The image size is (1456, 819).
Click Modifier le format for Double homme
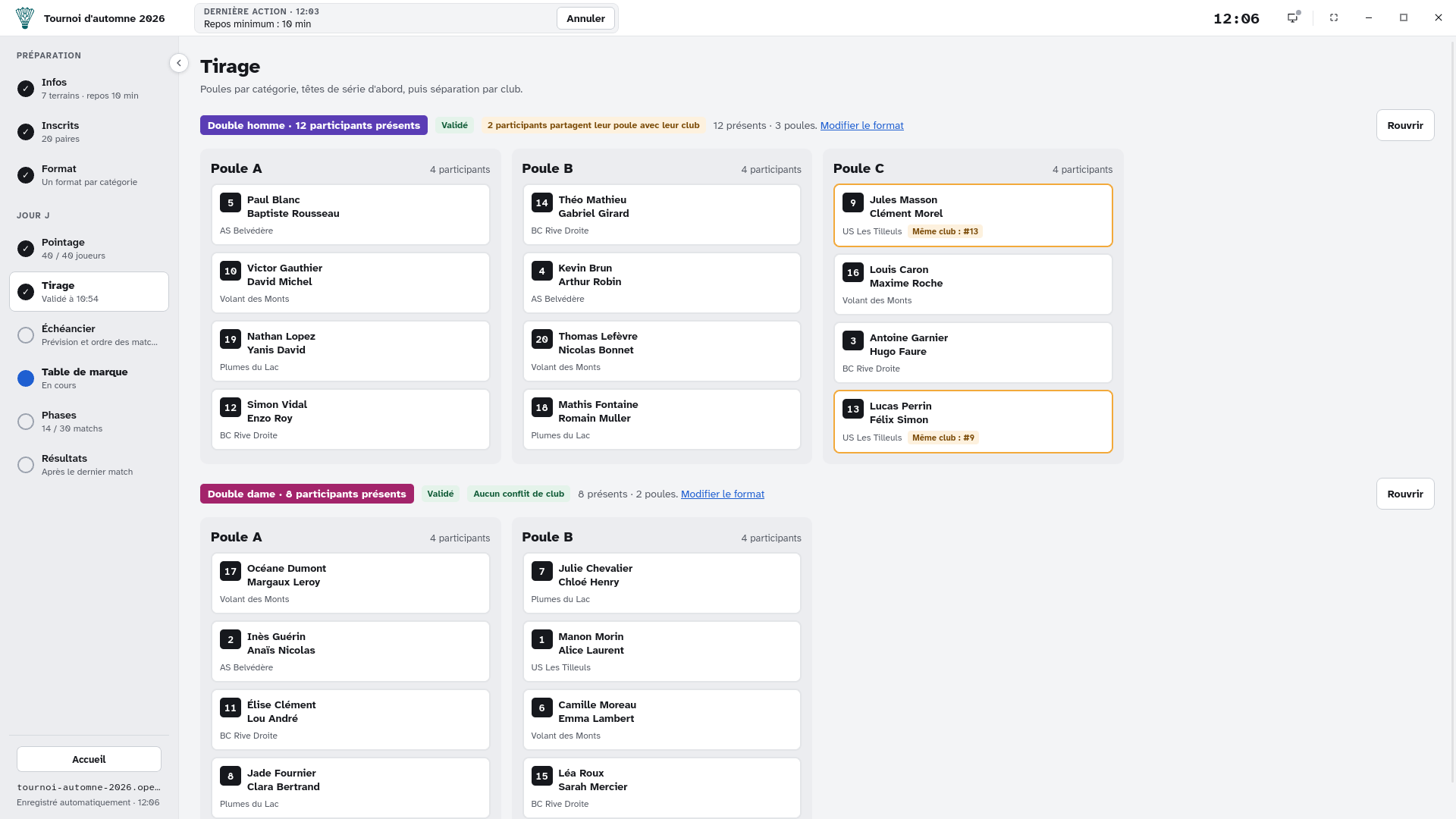click(861, 126)
